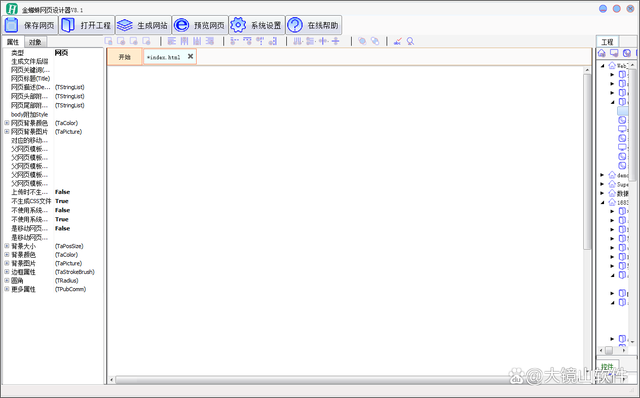Expand 网页背景图片 property
The height and width of the screenshot is (398, 640).
(x=7, y=131)
